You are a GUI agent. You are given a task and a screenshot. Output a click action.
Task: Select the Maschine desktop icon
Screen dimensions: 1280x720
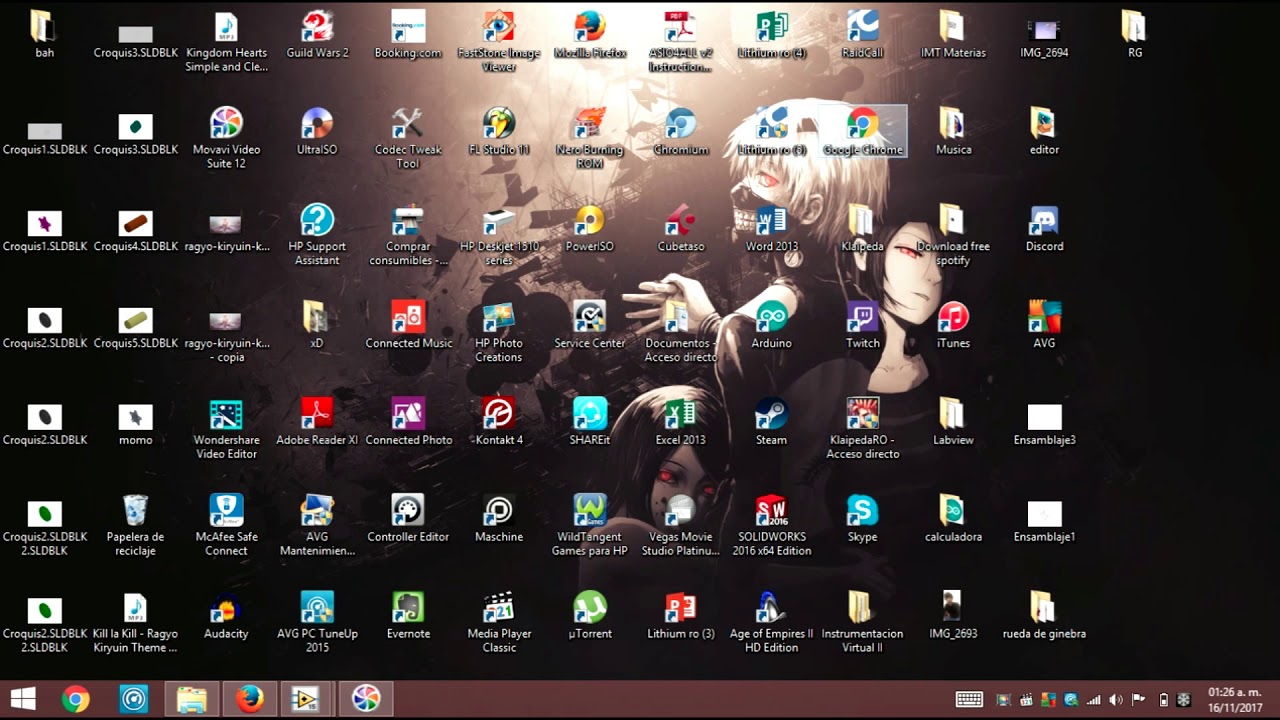click(x=499, y=519)
